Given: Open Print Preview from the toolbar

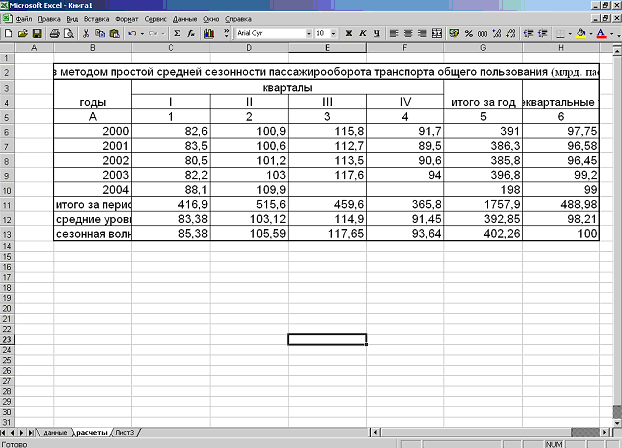Looking at the screenshot, I should (68, 33).
